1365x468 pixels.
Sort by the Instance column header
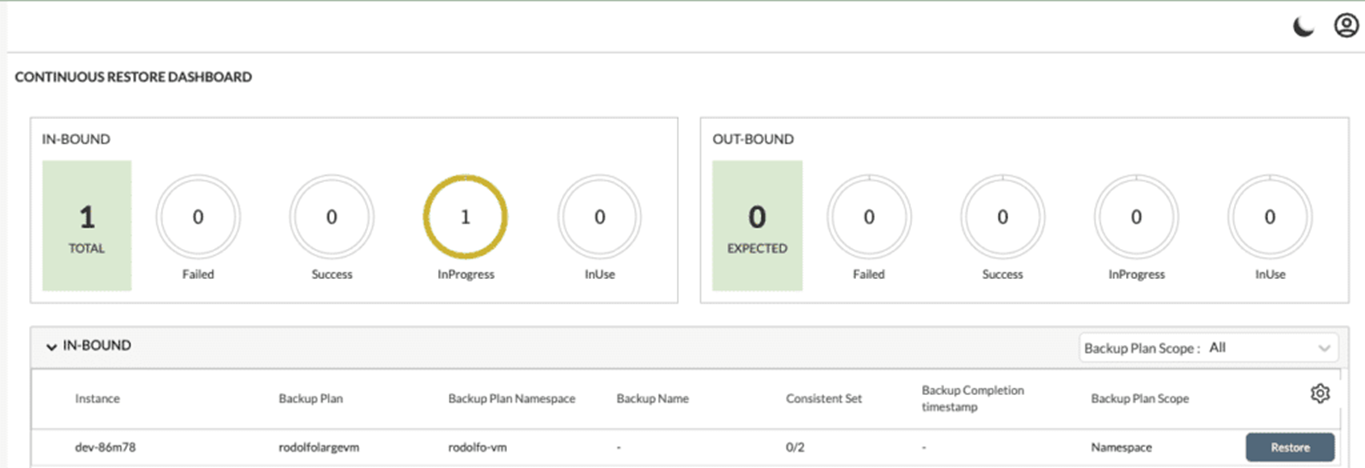pos(97,399)
